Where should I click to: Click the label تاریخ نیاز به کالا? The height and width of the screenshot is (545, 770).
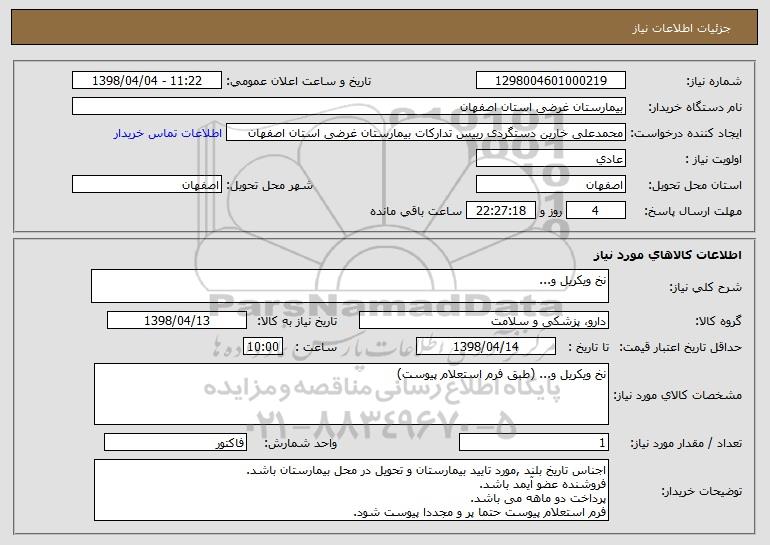tap(297, 321)
